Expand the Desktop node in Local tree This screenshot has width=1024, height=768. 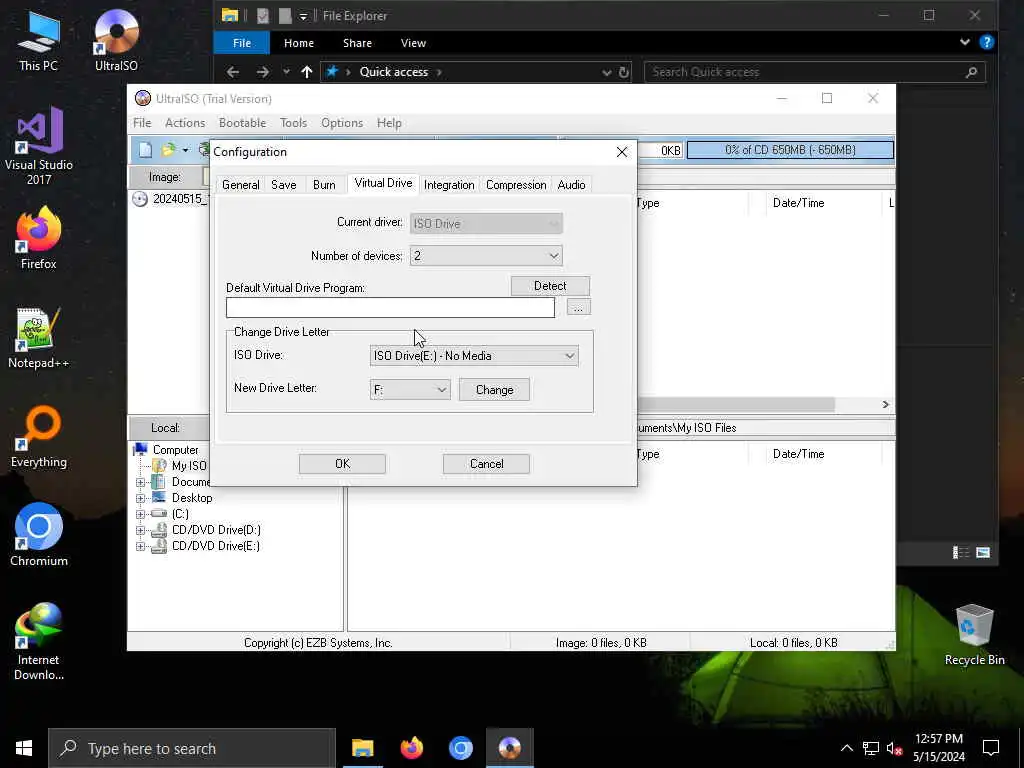pos(140,498)
